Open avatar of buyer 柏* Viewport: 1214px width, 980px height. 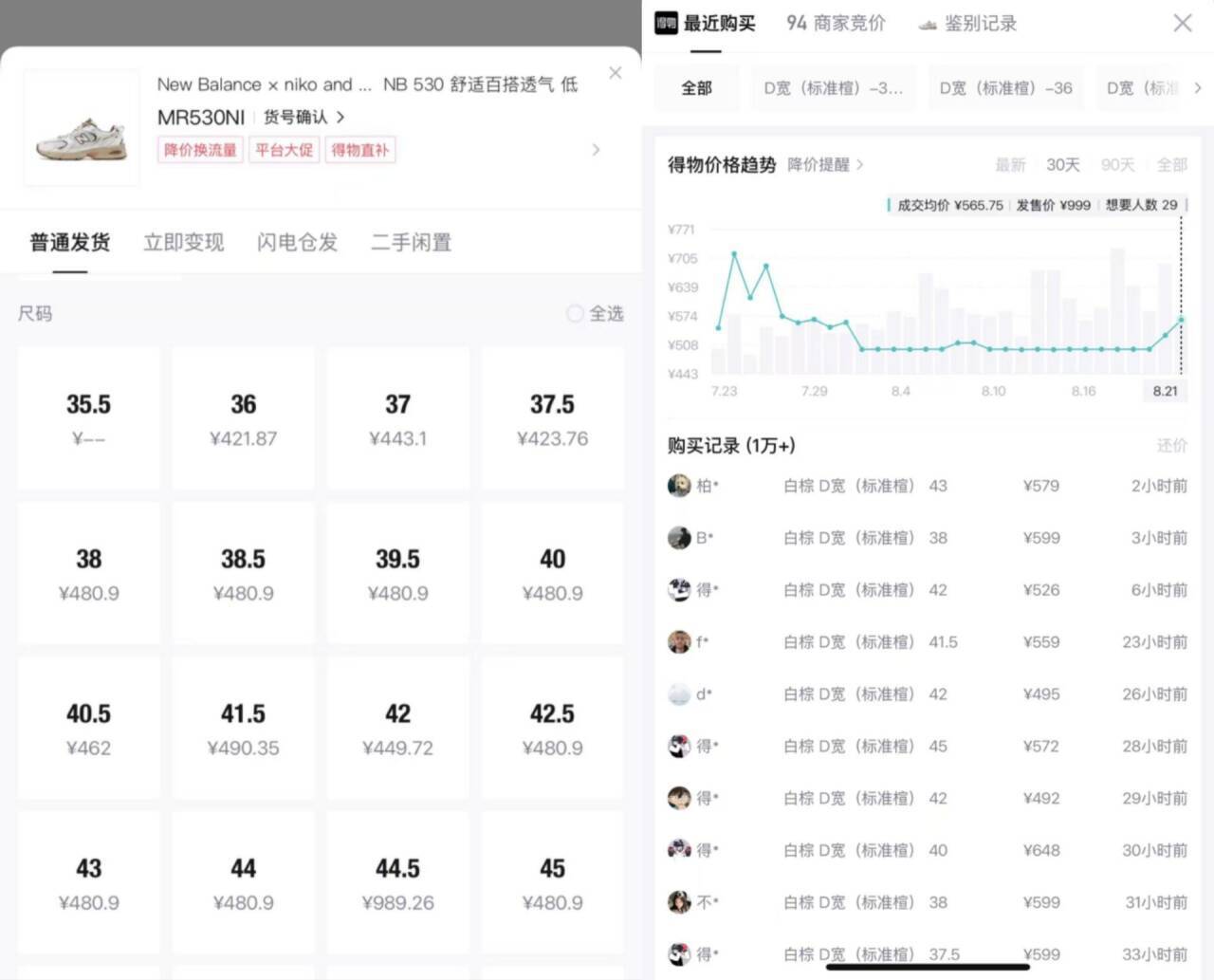(679, 486)
